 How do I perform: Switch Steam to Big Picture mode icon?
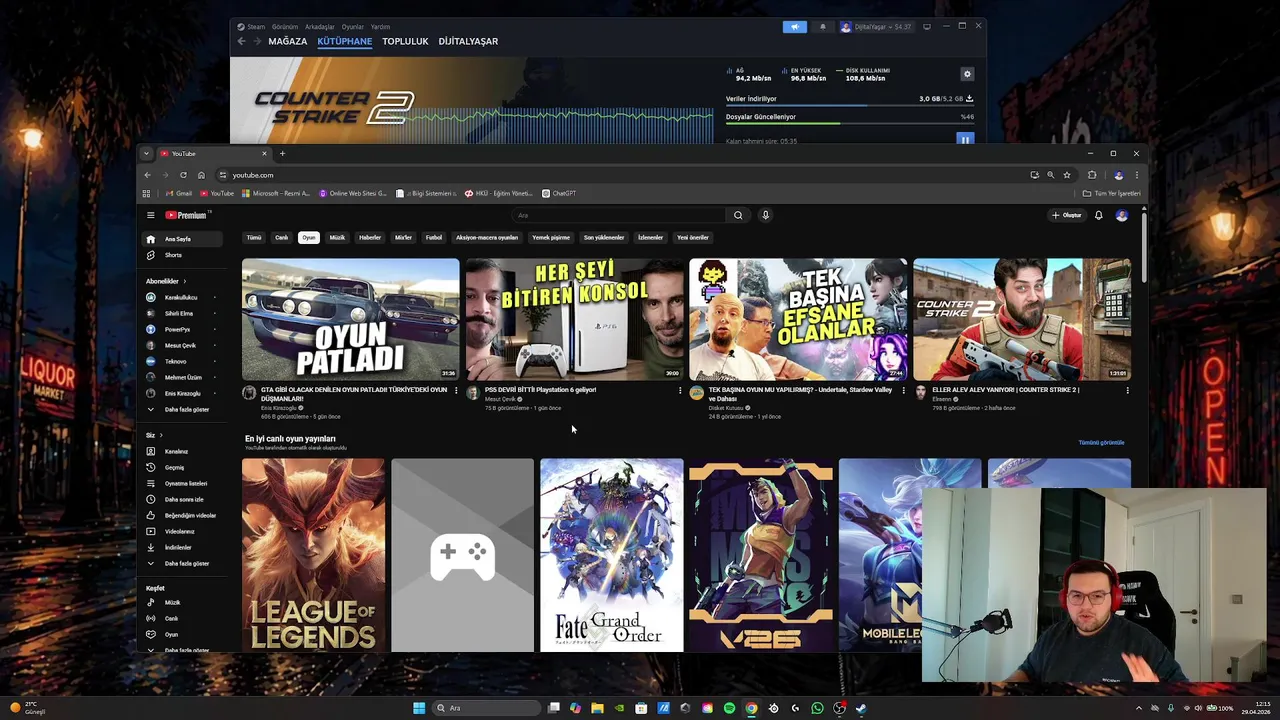pos(927,27)
